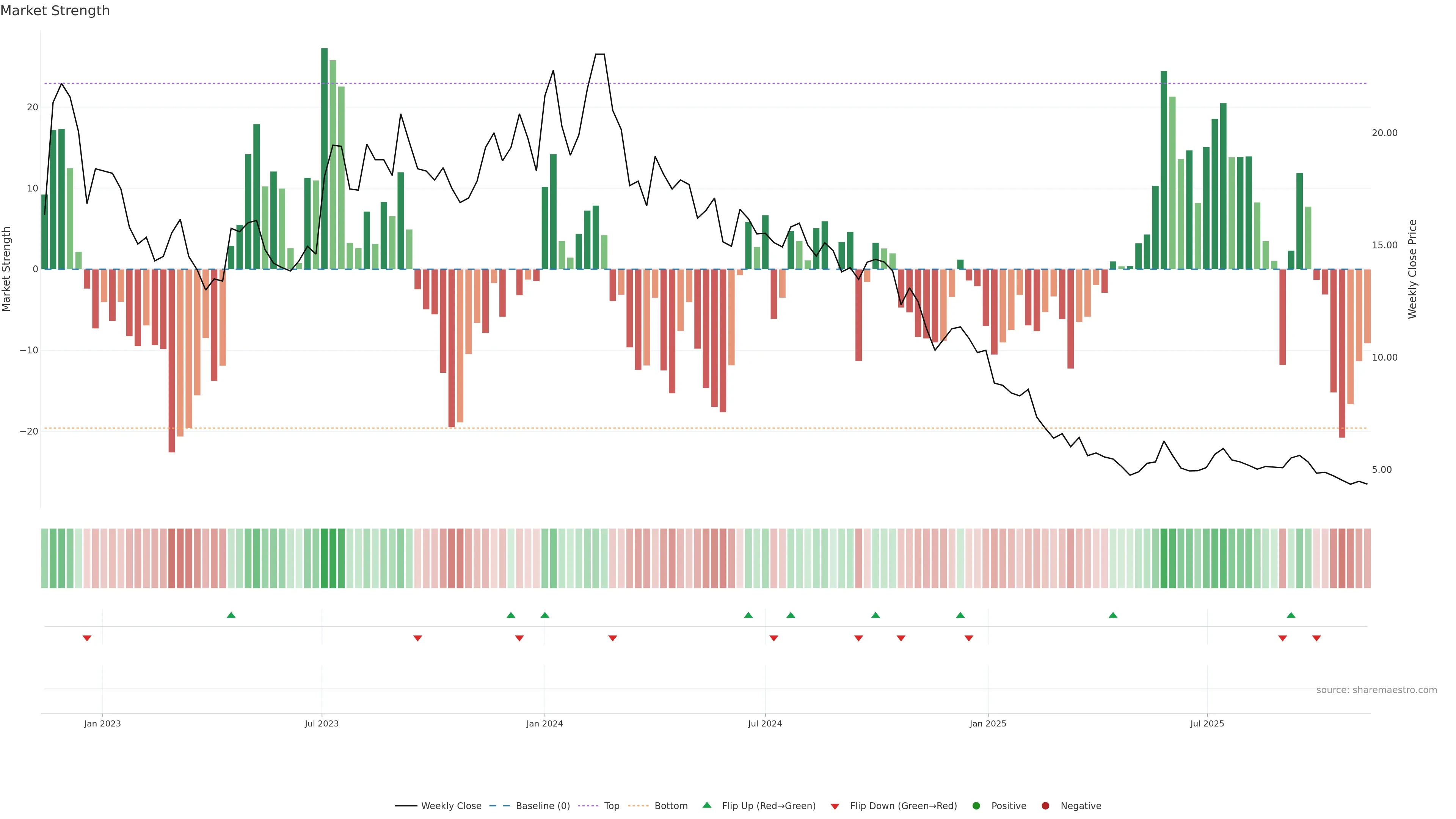Image resolution: width=1456 pixels, height=819 pixels.
Task: Click the tallest green bar at Jul 2023
Action: point(325,158)
